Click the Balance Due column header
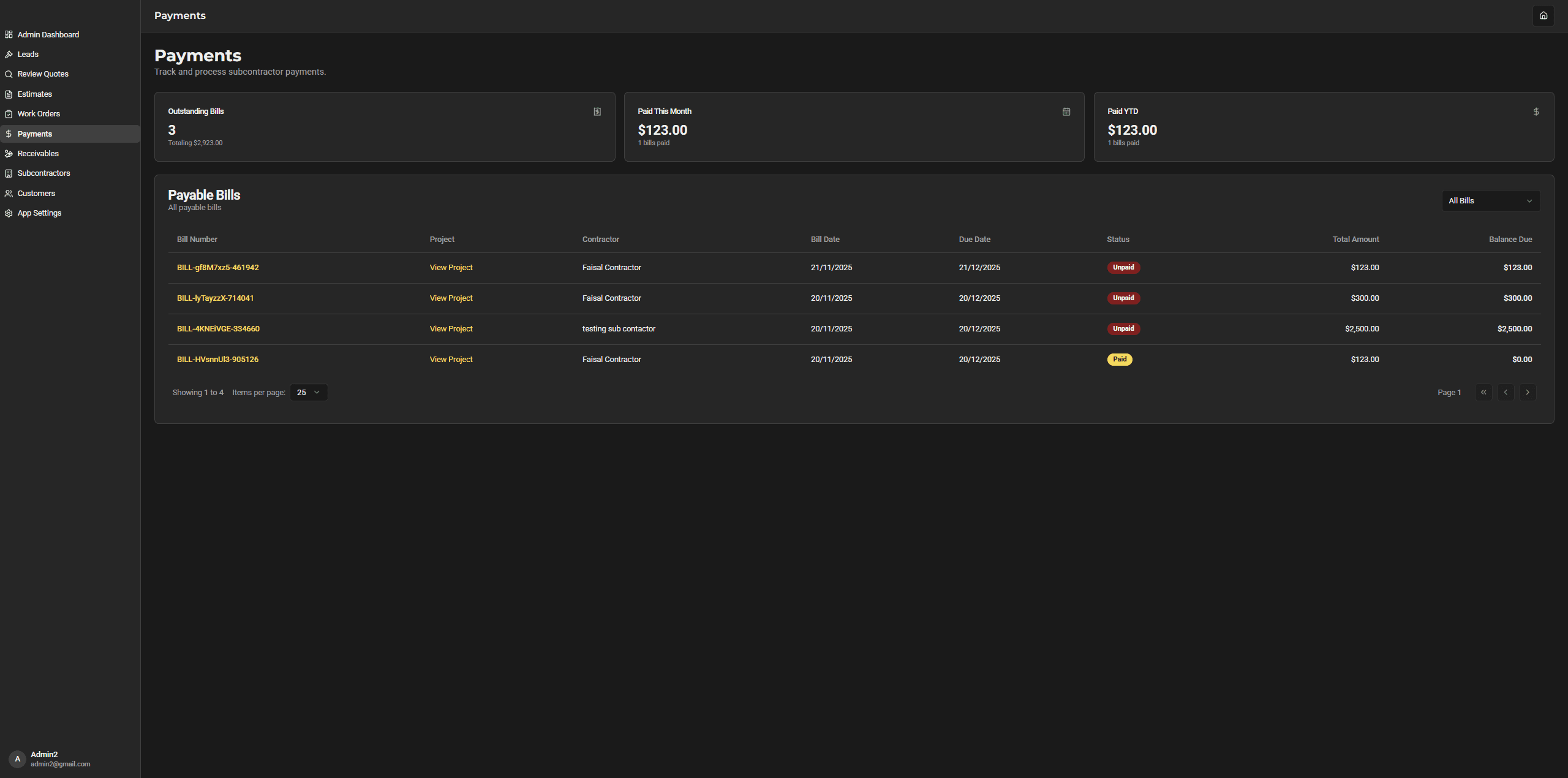The width and height of the screenshot is (1568, 778). (1510, 240)
